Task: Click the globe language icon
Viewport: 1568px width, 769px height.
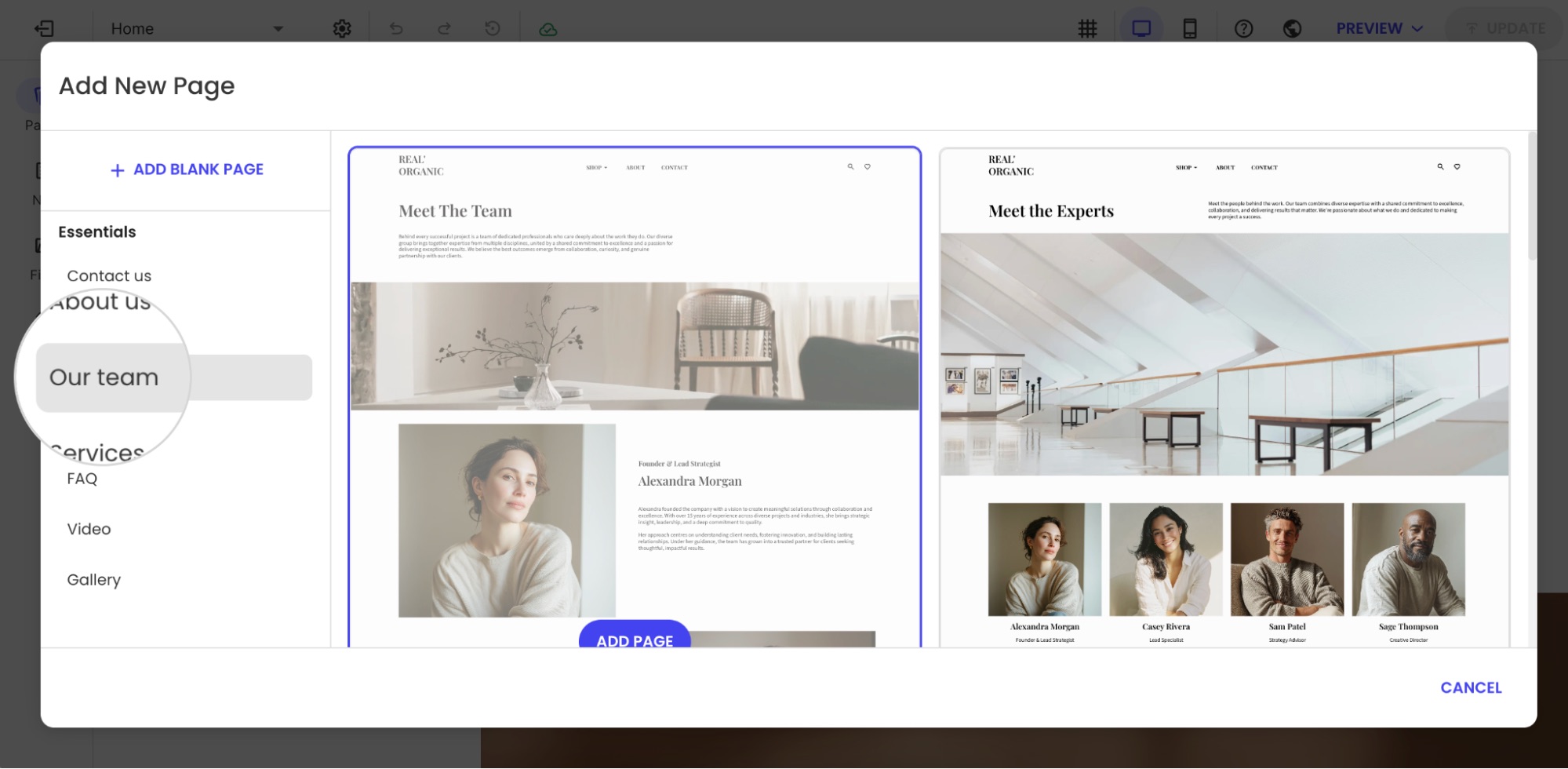Action: click(1292, 28)
